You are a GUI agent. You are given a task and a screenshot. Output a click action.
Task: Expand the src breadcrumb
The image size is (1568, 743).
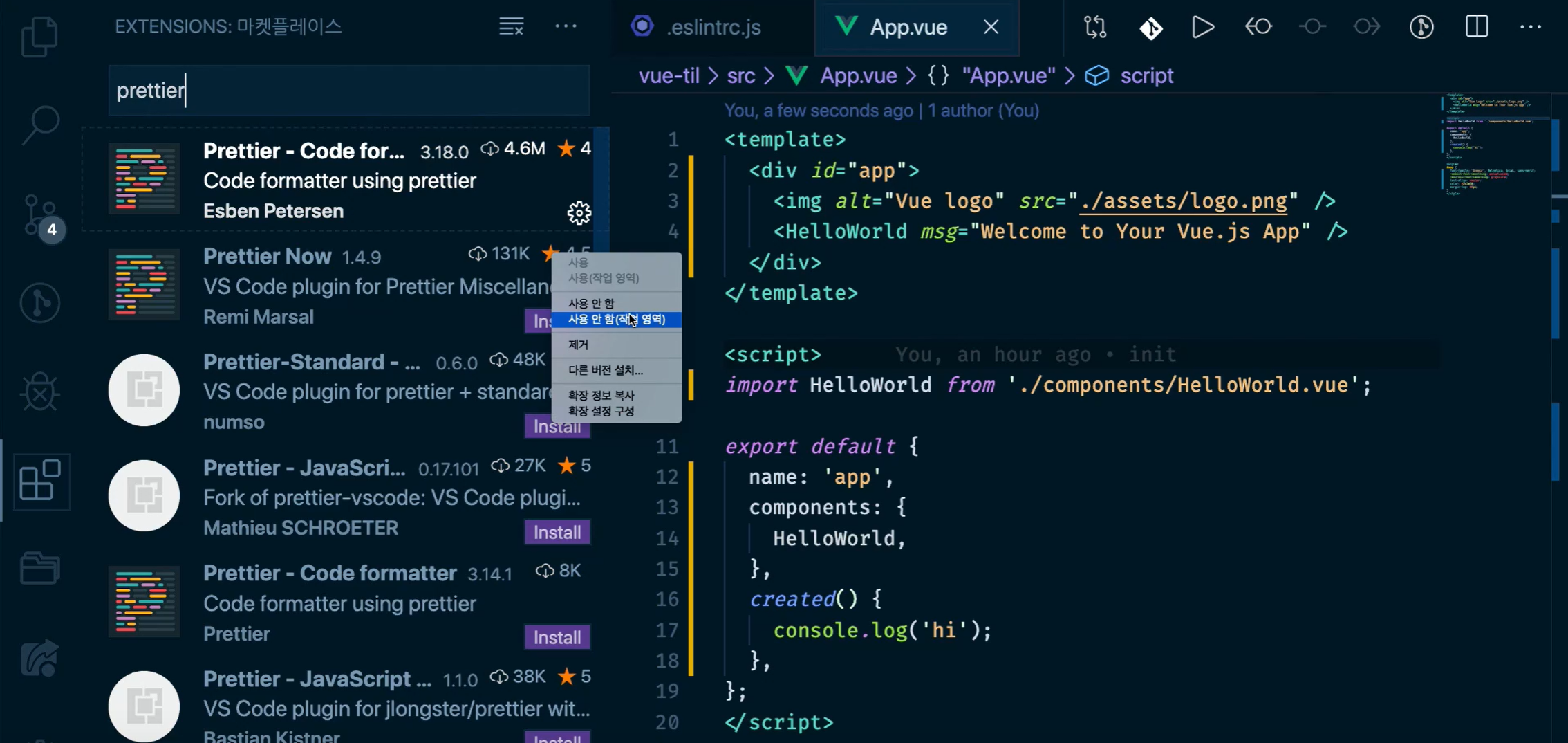(x=740, y=75)
